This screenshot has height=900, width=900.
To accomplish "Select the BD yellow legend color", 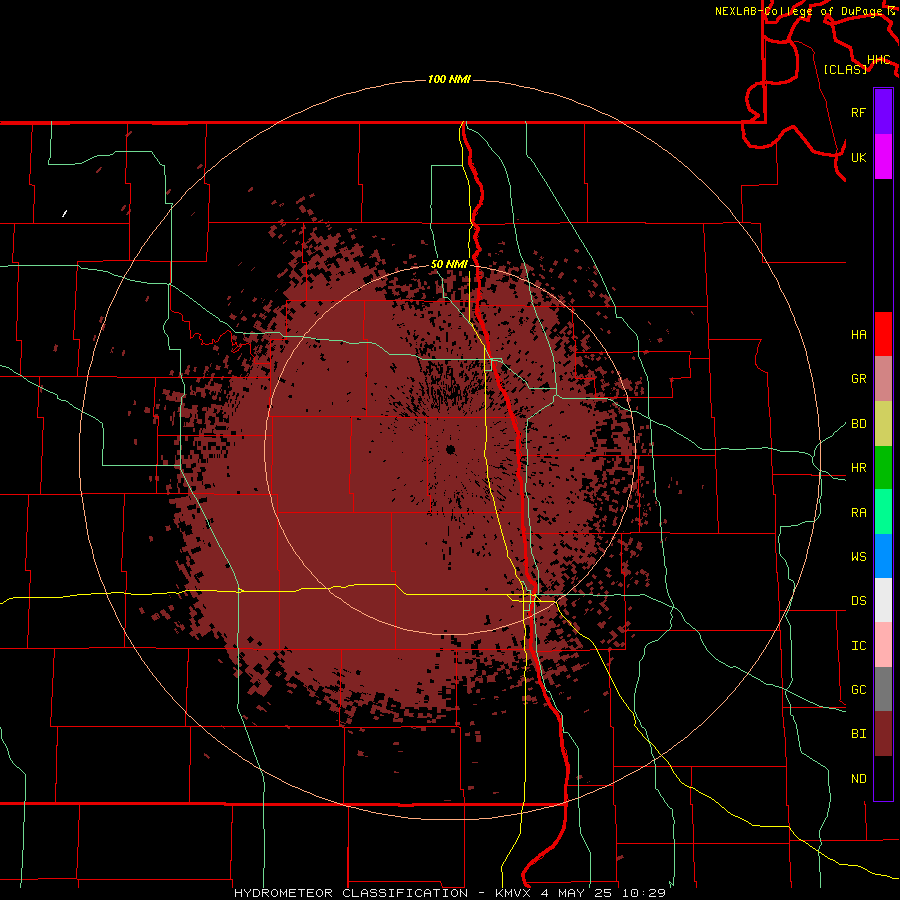I will (883, 424).
